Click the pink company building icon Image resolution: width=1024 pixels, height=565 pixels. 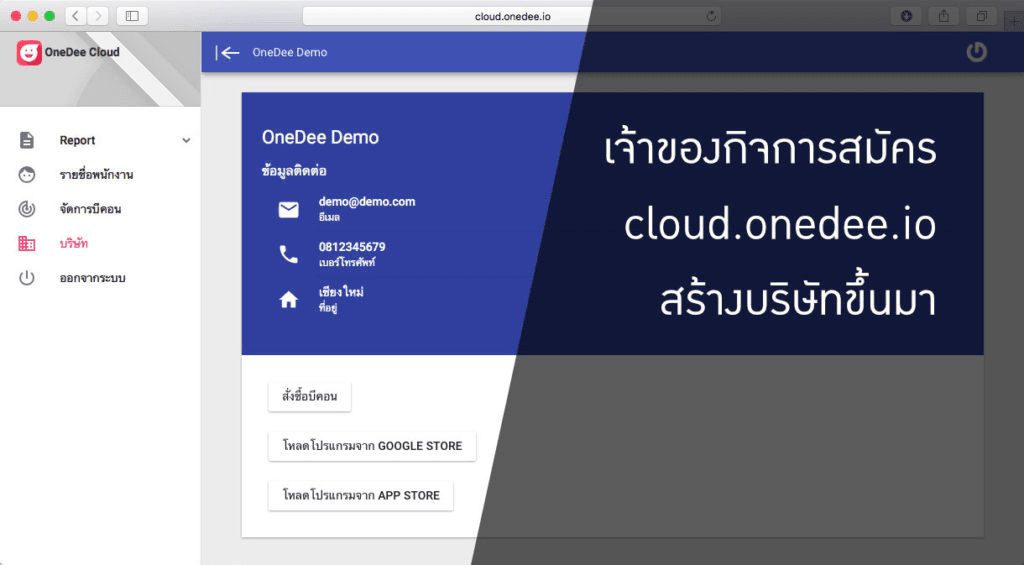27,244
